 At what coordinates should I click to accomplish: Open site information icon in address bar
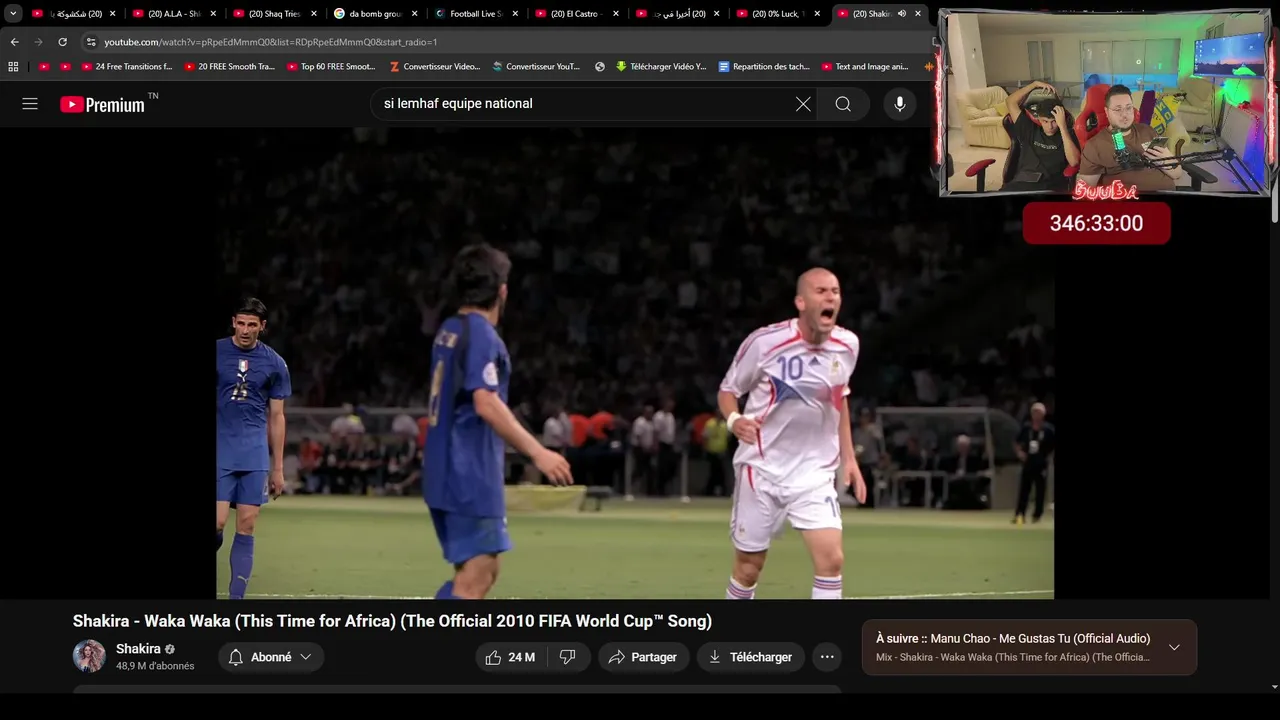91,42
